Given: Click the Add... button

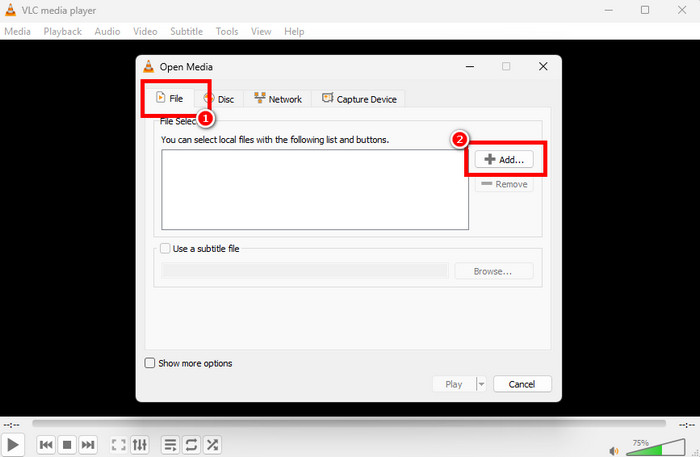Looking at the screenshot, I should click(504, 159).
